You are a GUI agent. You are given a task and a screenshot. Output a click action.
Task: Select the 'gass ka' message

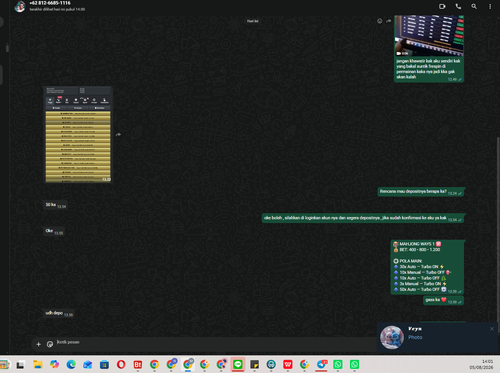[443, 300]
